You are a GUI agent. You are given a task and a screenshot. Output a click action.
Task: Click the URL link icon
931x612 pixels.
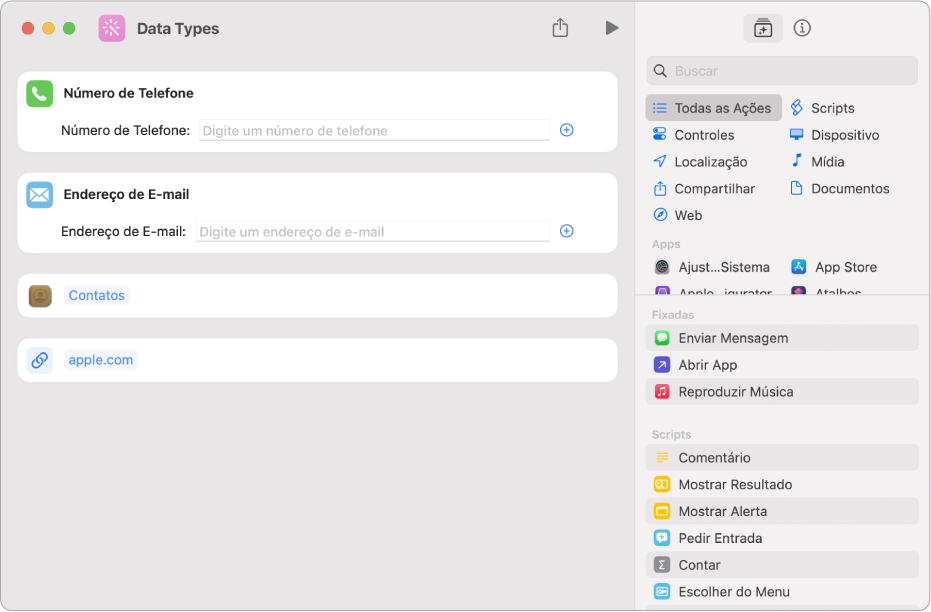[40, 360]
